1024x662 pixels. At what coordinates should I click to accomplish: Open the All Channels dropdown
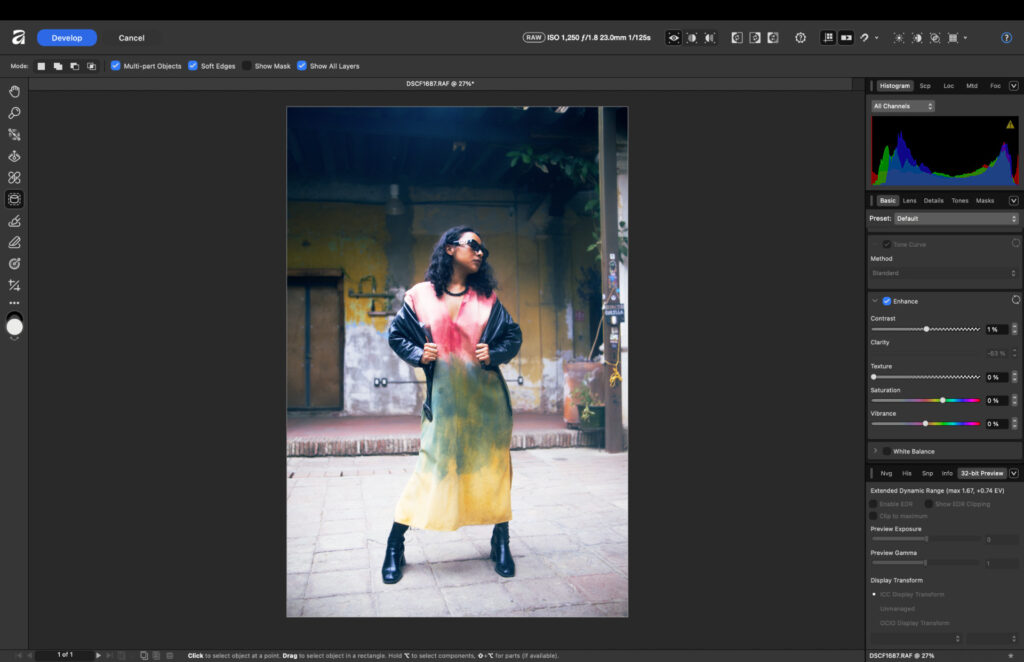tap(903, 106)
